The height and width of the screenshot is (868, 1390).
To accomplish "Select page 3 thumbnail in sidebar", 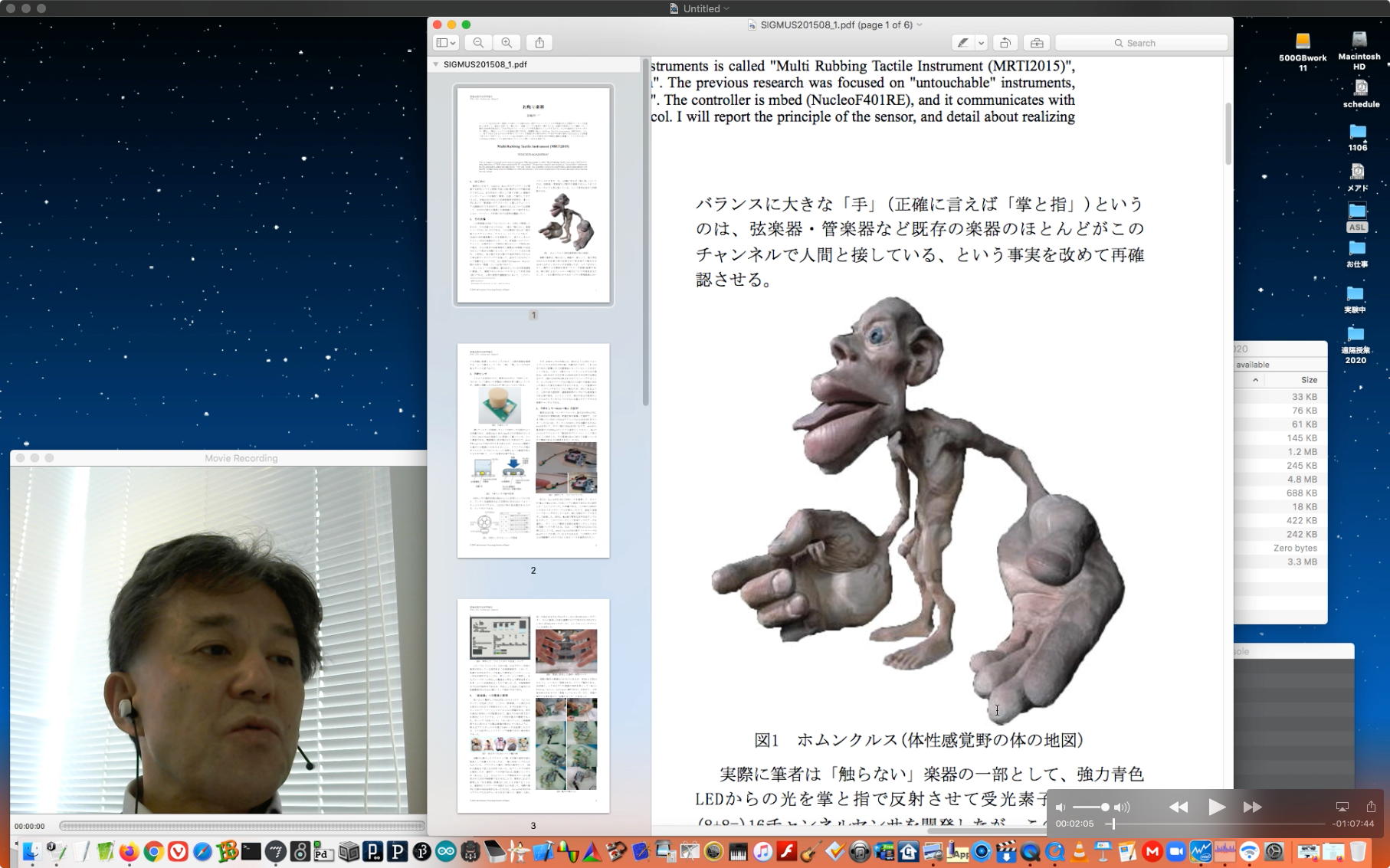I will tap(533, 706).
